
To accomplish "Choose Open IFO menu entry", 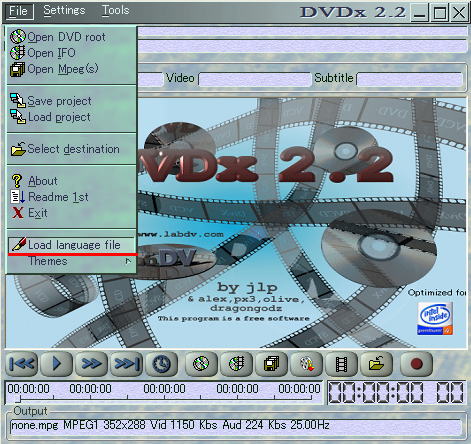I will click(x=72, y=53).
